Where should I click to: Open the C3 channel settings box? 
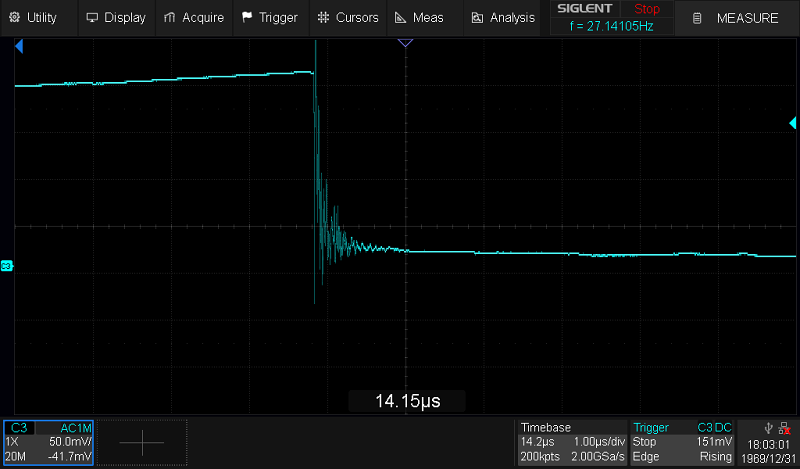pos(48,441)
